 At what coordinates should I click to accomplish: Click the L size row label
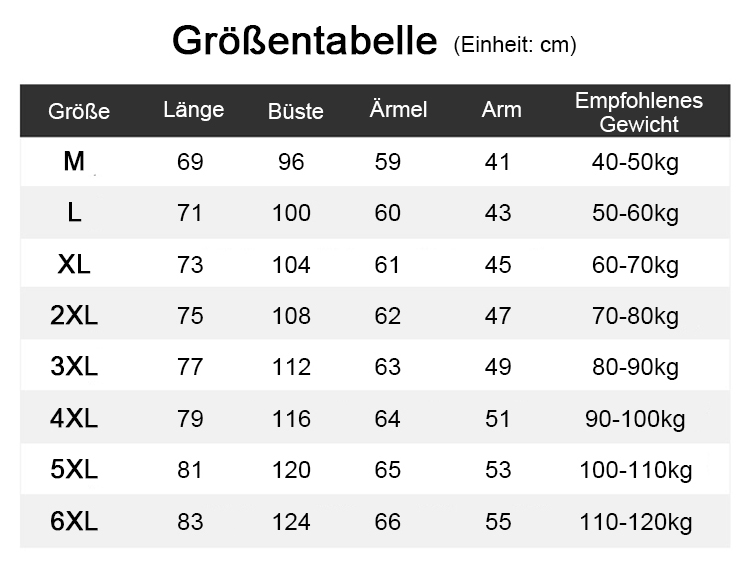pyautogui.click(x=74, y=212)
